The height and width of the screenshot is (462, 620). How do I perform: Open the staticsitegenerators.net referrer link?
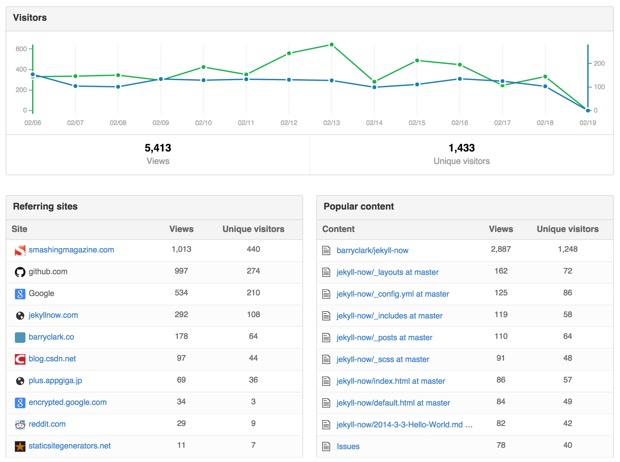[70, 445]
